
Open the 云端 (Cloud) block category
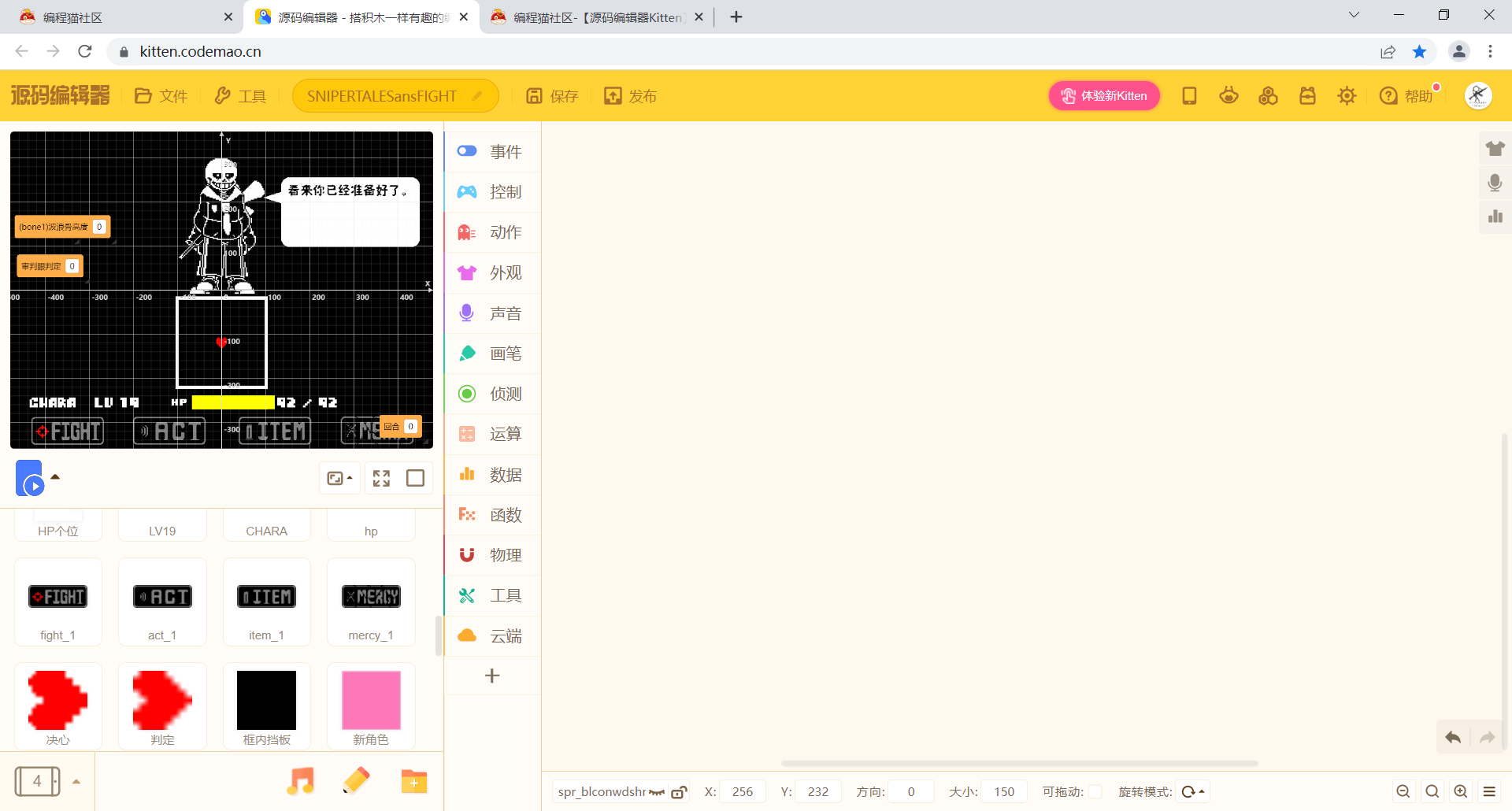[x=492, y=636]
